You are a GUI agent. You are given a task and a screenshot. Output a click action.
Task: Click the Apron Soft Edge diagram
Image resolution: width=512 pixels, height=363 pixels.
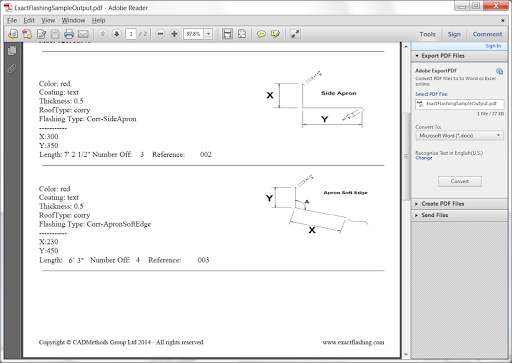pos(317,204)
